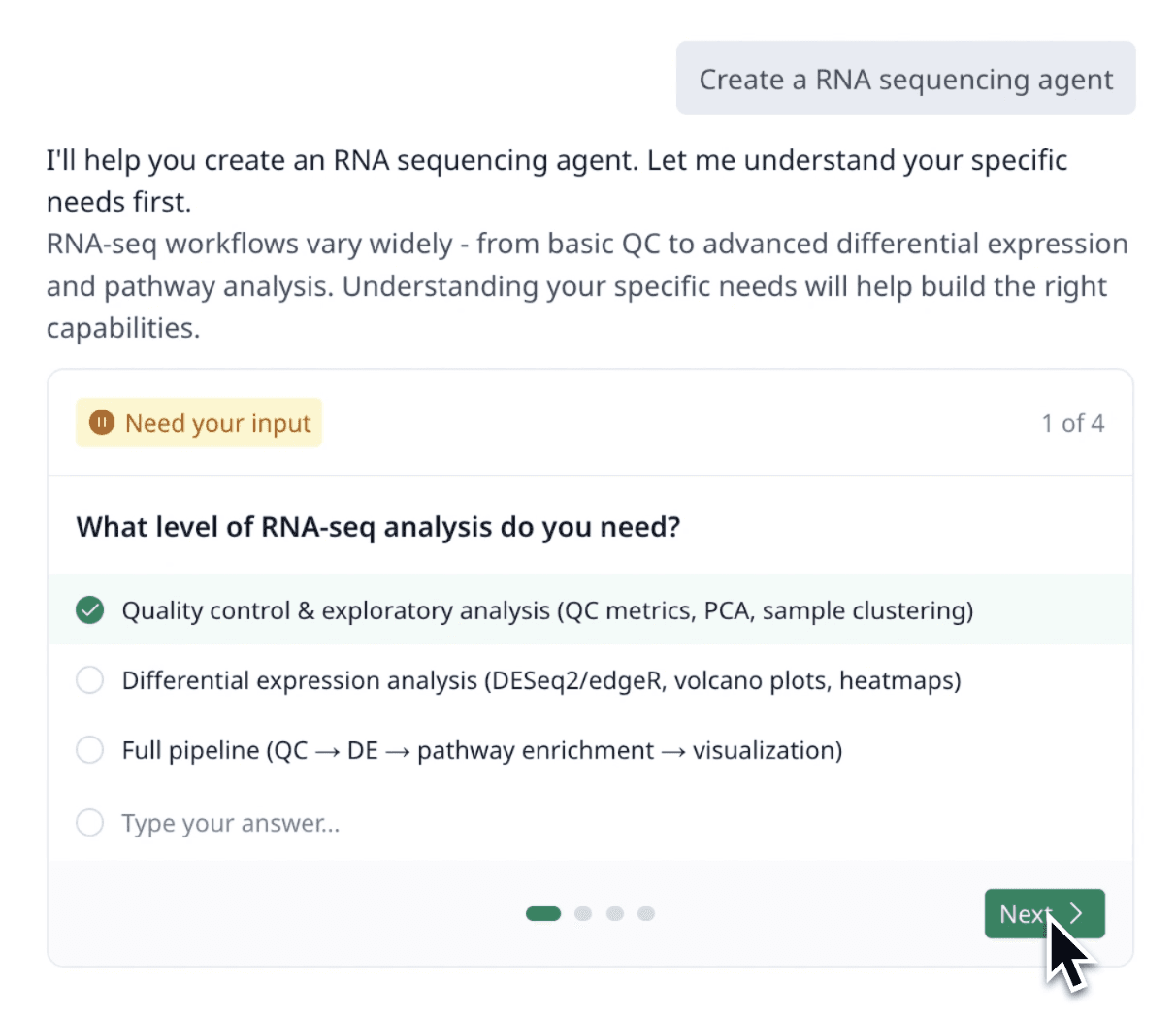
Task: Go to the third pagination dot
Action: (615, 913)
